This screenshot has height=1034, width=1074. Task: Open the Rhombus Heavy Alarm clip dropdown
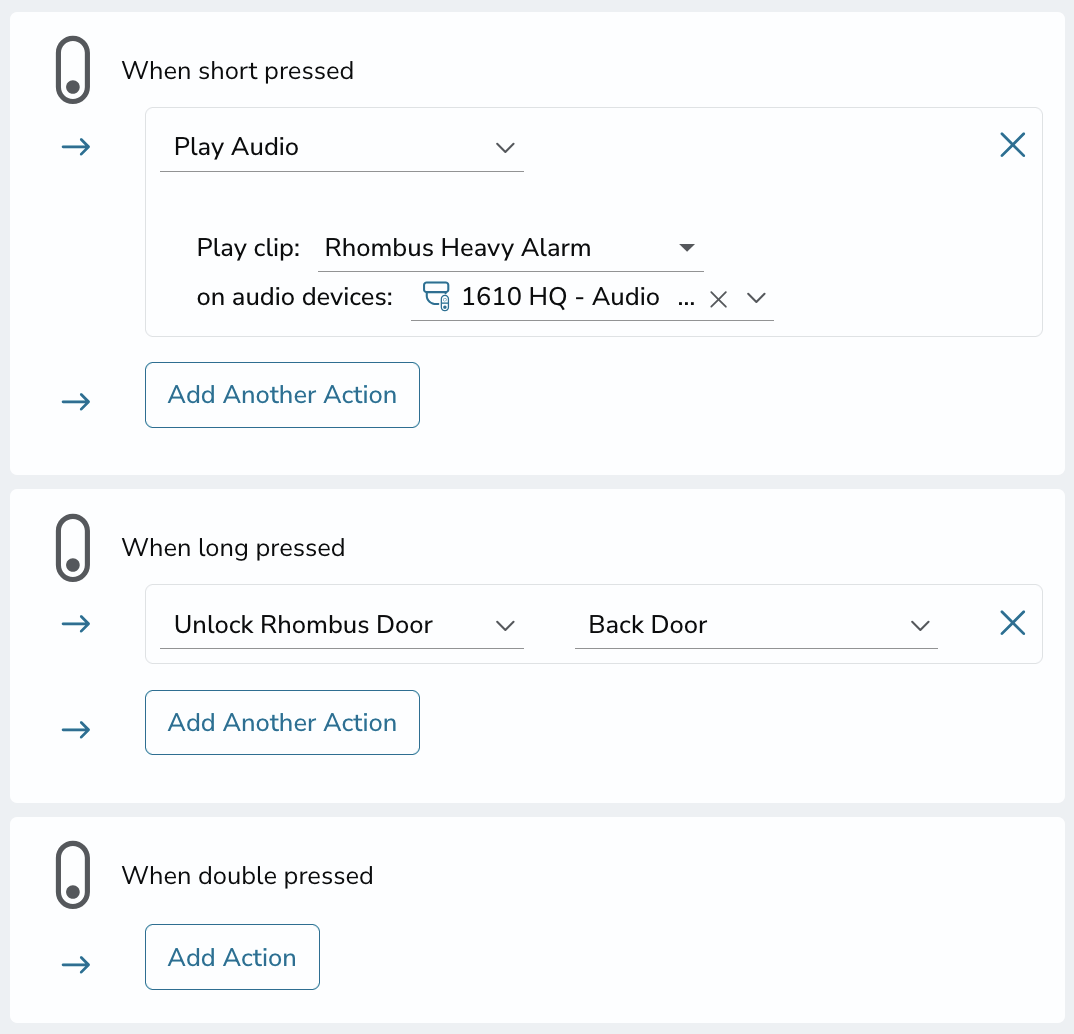pyautogui.click(x=510, y=248)
